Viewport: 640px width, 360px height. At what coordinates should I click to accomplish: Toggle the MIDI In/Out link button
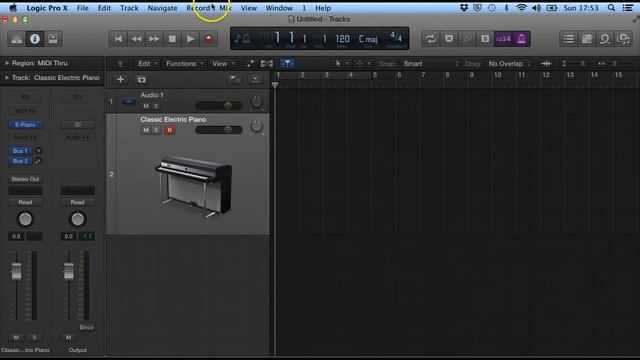[x=267, y=64]
